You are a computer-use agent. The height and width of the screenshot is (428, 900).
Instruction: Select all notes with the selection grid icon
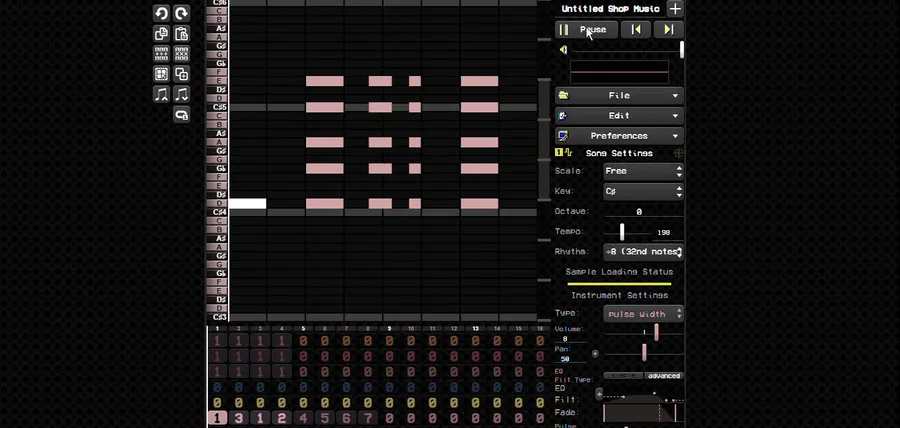click(161, 74)
